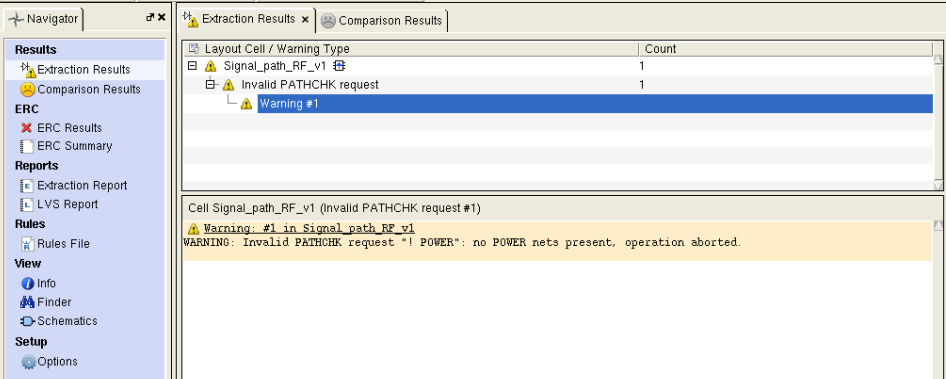Follow the 'Warning: #1 in Signal_path_RF_v1' link
This screenshot has width=946, height=379.
pos(309,229)
